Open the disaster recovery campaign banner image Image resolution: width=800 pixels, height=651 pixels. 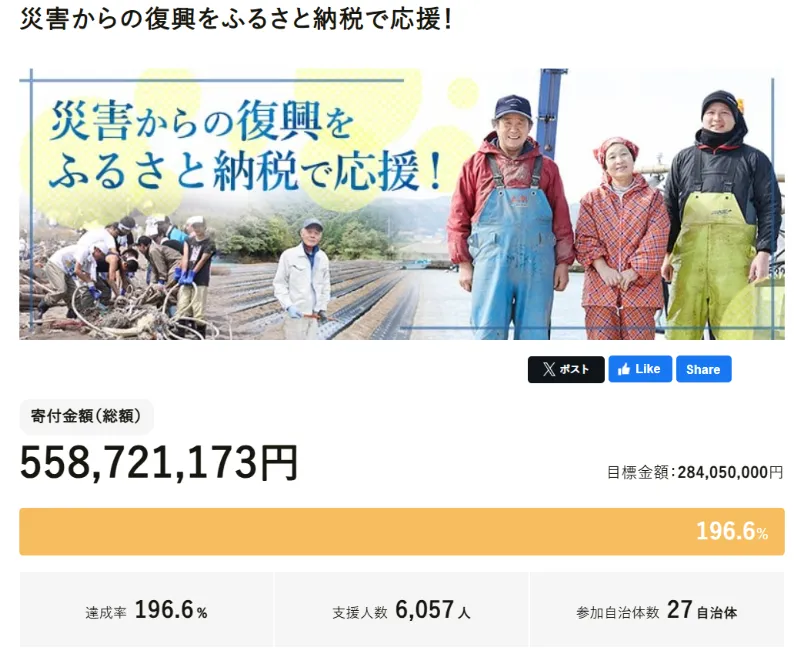[402, 204]
